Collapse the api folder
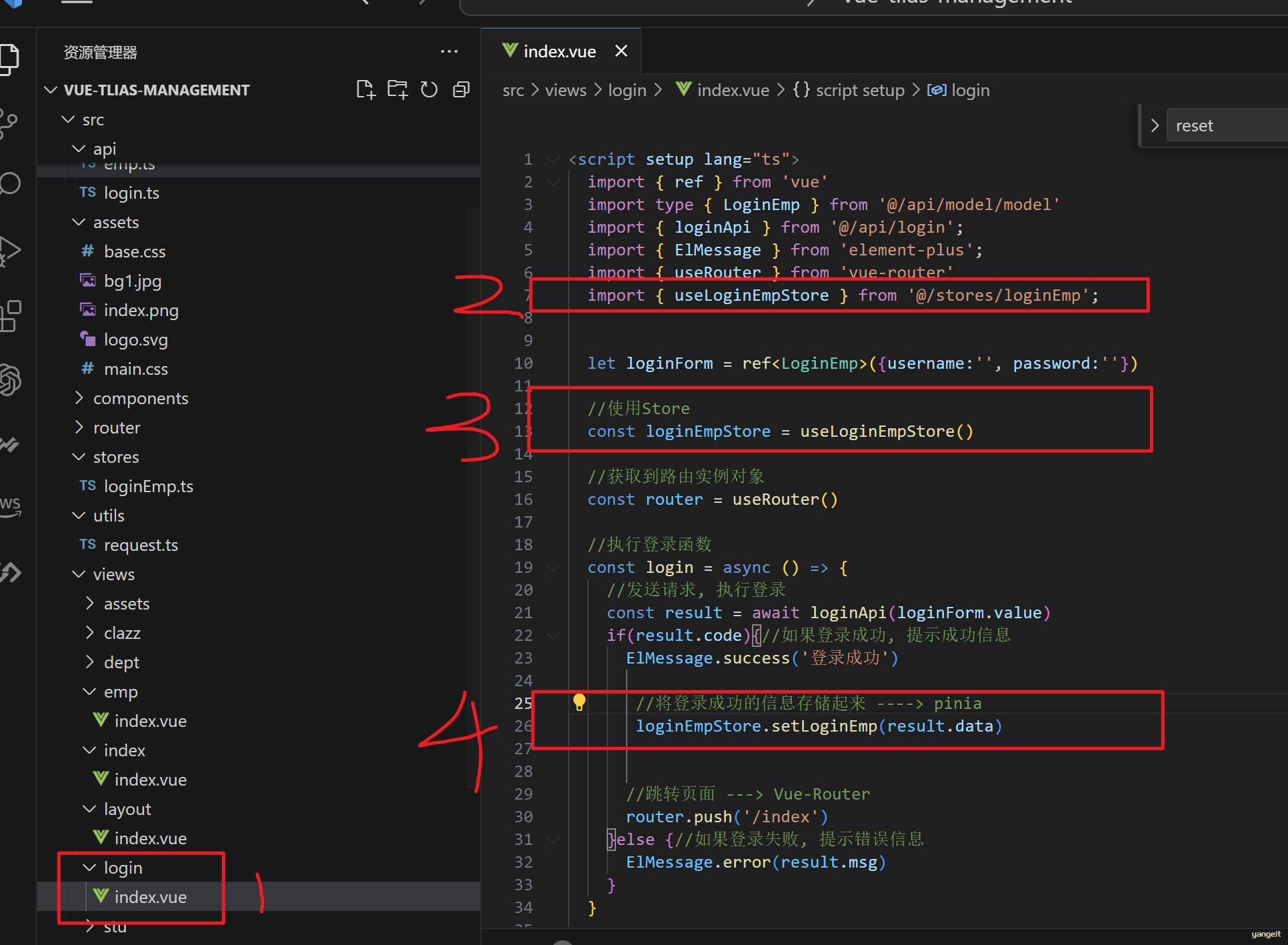Viewport: 1288px width, 945px height. 79,148
